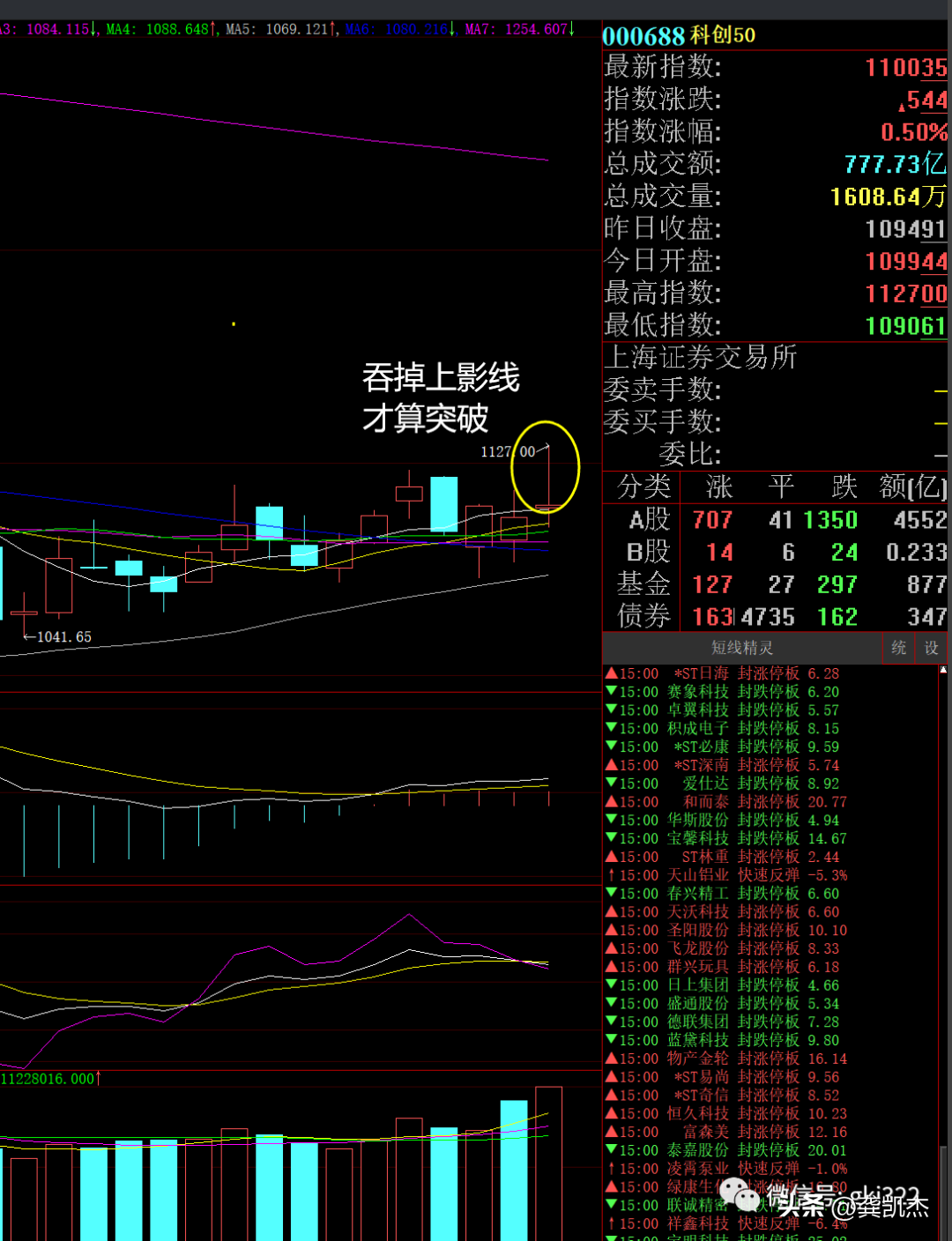The width and height of the screenshot is (952, 1241).
Task: Select the 总成交量 value 1608.64万
Action: click(889, 197)
